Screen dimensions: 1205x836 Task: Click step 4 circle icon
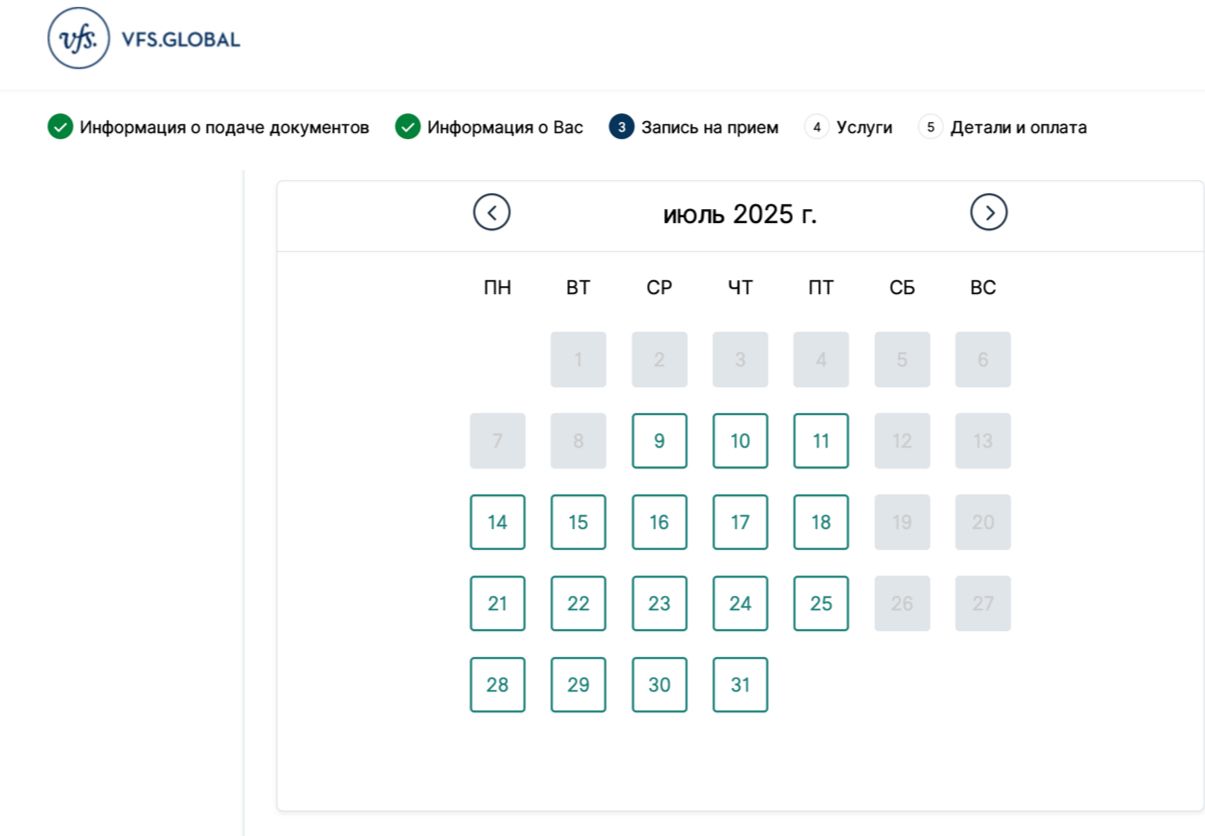(x=817, y=127)
